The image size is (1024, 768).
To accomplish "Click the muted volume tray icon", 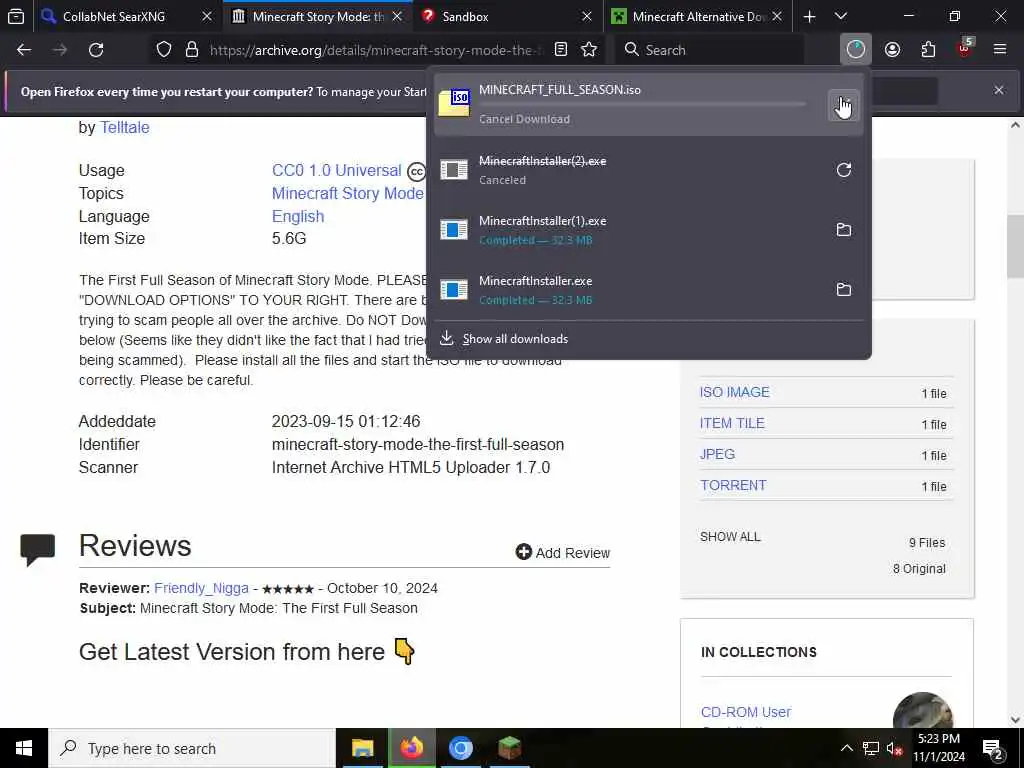I will [894, 748].
